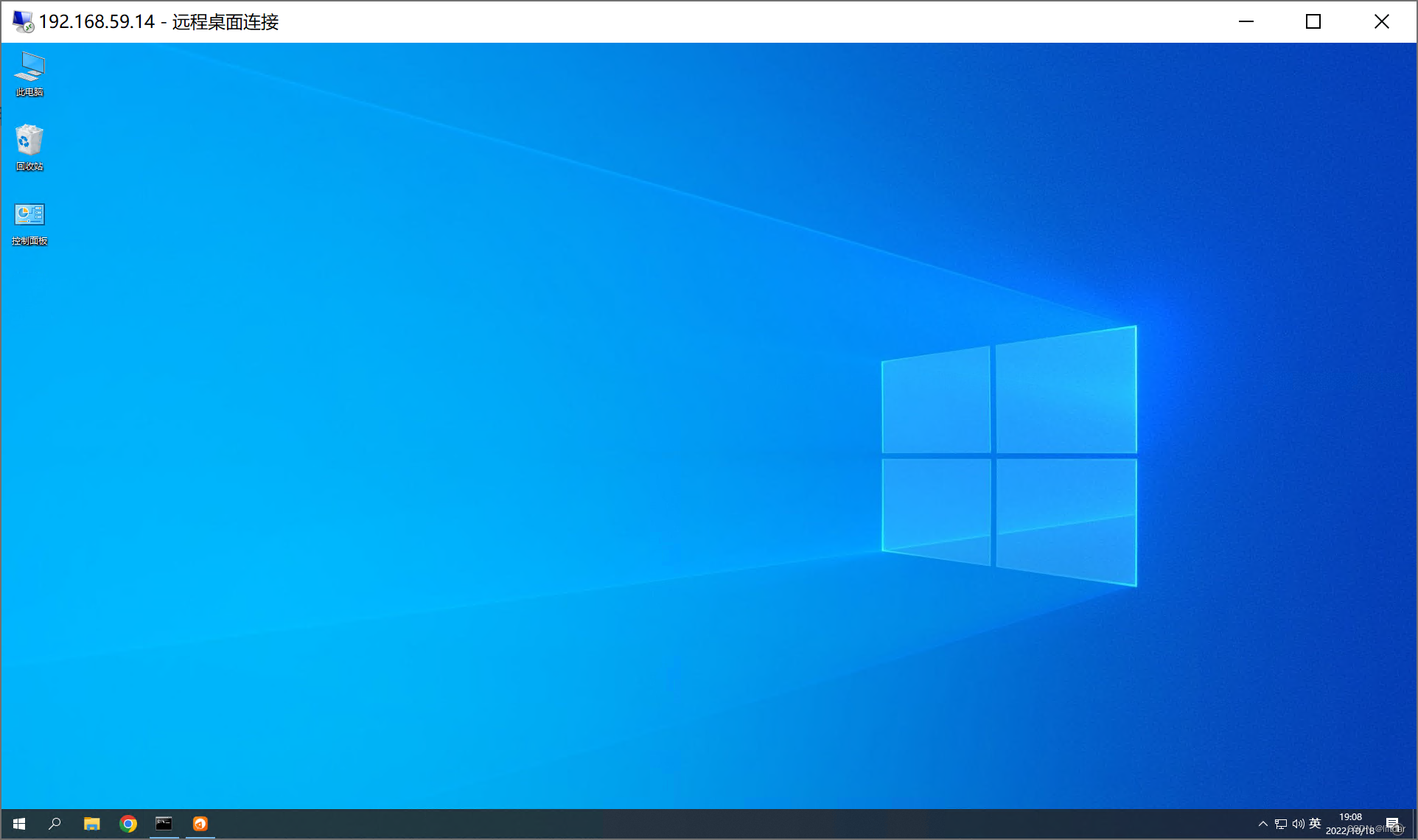Toggle the 英 input language indicator
This screenshot has height=840, width=1418.
(1316, 824)
